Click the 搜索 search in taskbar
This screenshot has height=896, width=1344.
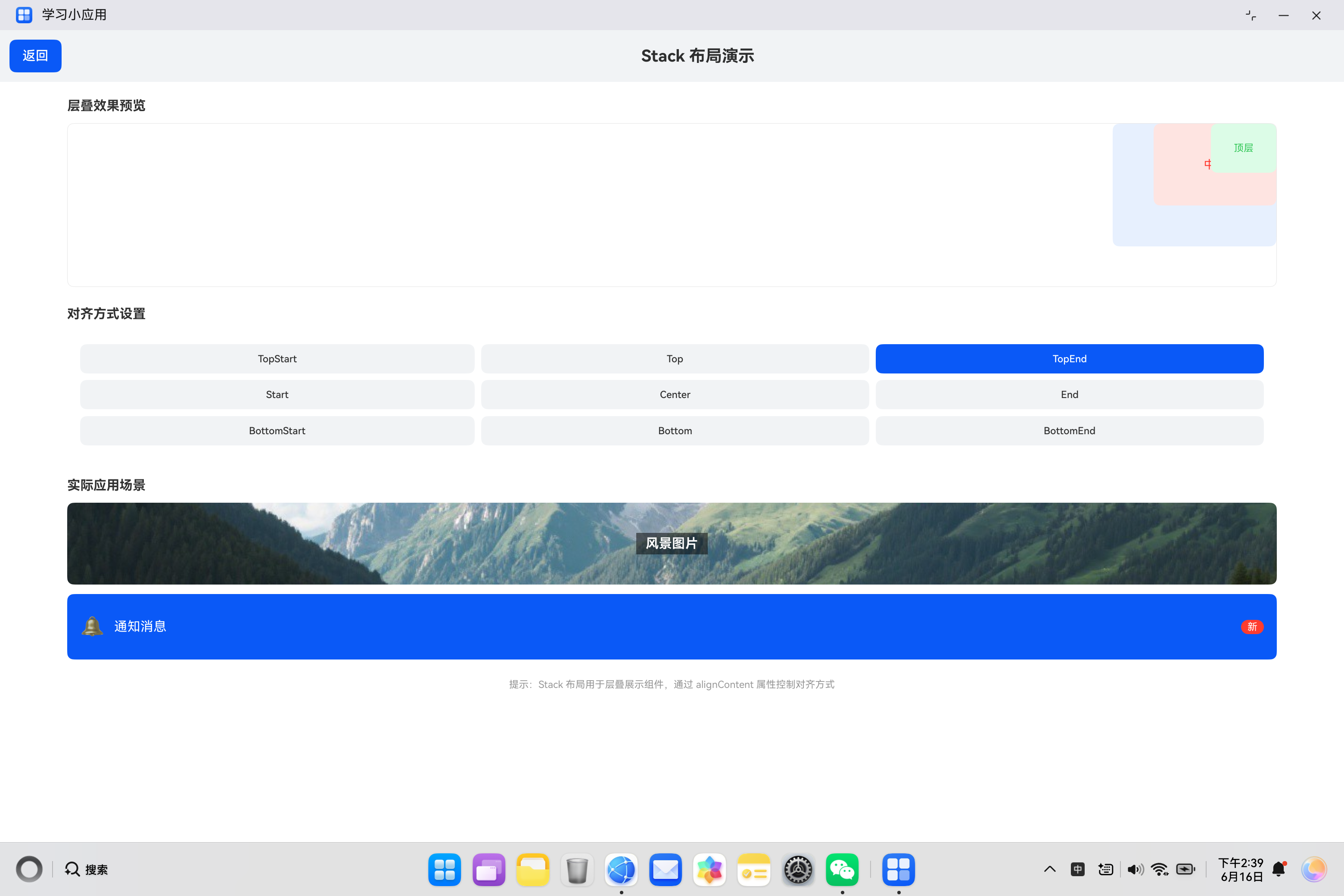click(x=86, y=869)
